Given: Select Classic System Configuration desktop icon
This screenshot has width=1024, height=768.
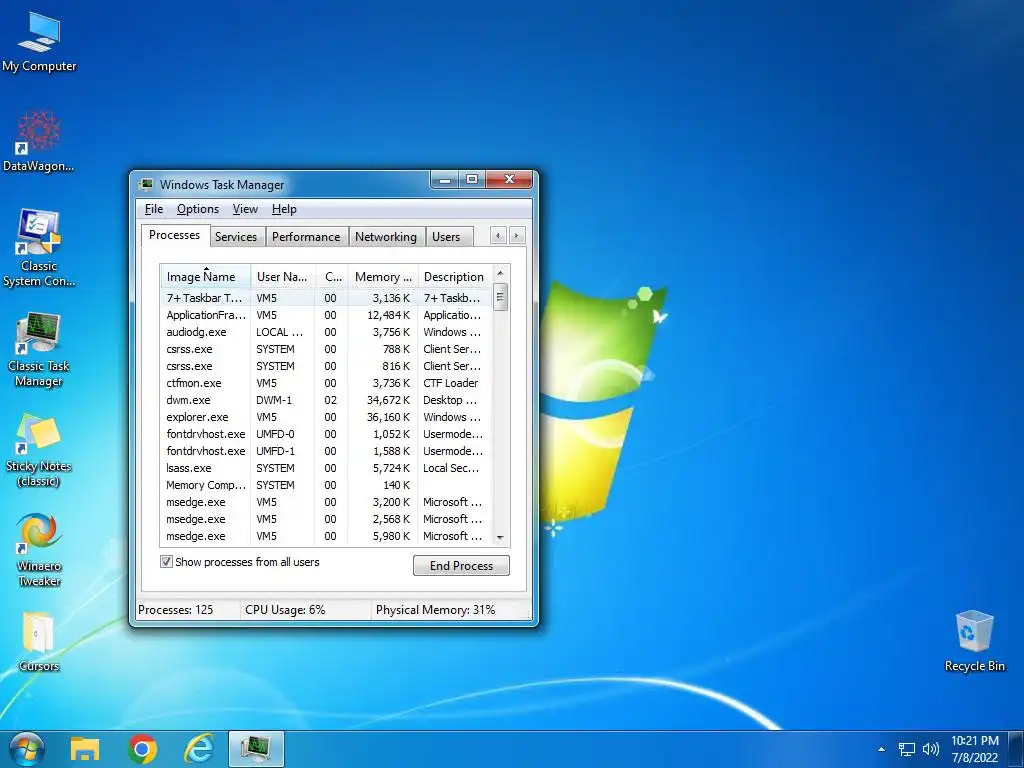Looking at the screenshot, I should [39, 248].
